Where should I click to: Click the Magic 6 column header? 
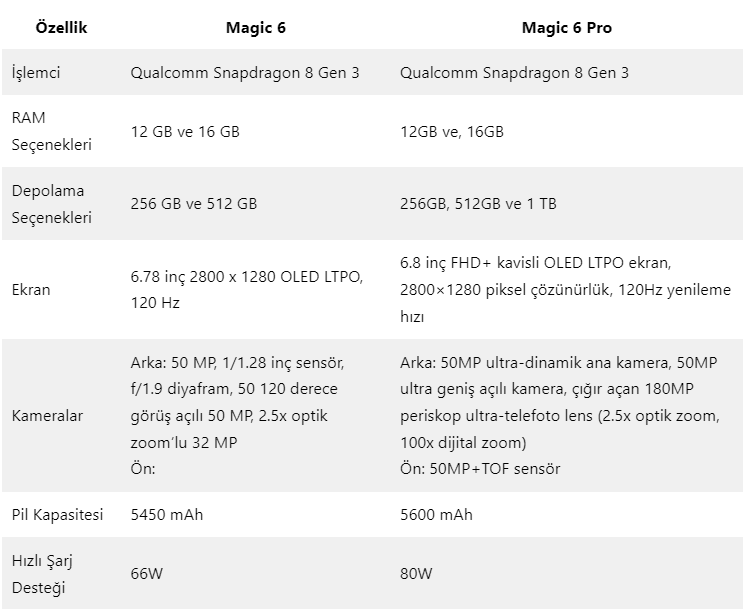click(255, 28)
